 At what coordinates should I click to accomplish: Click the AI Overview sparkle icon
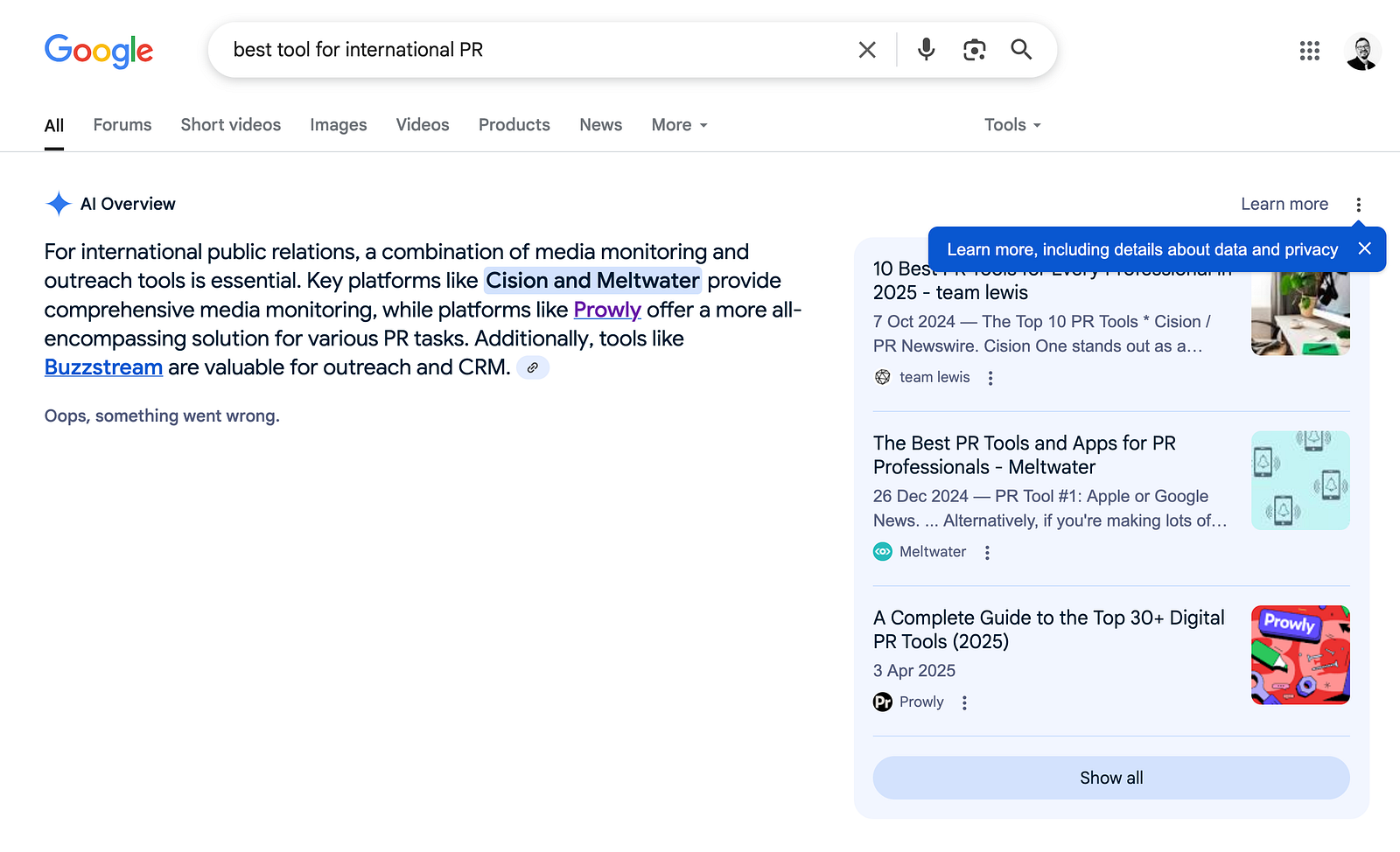59,204
